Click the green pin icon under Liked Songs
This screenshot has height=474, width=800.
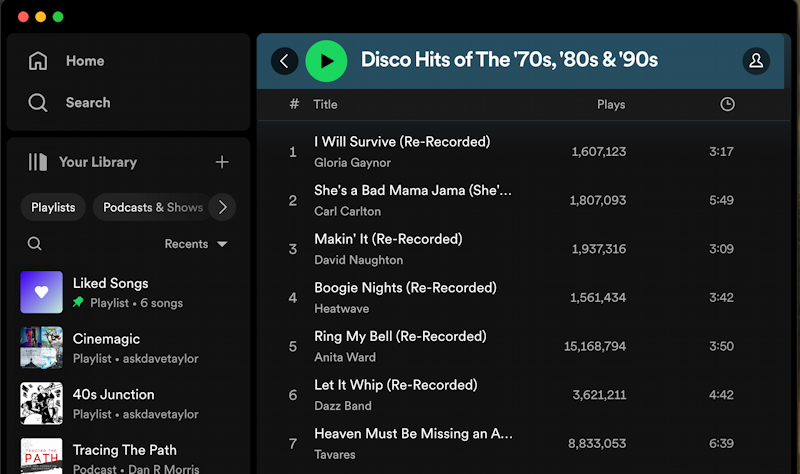pos(78,302)
